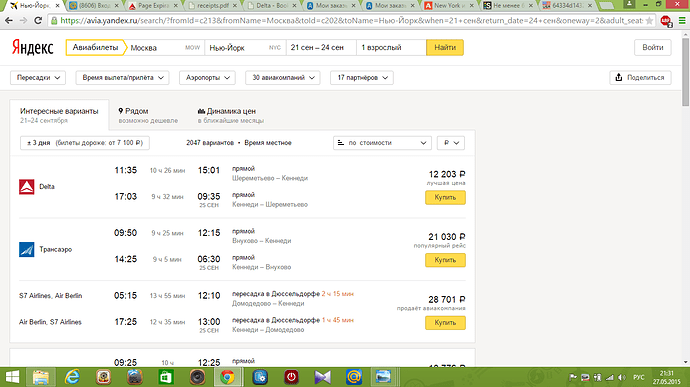690x387 pixels.
Task: Buy the Delta ticket for 12 203
Action: (x=445, y=197)
